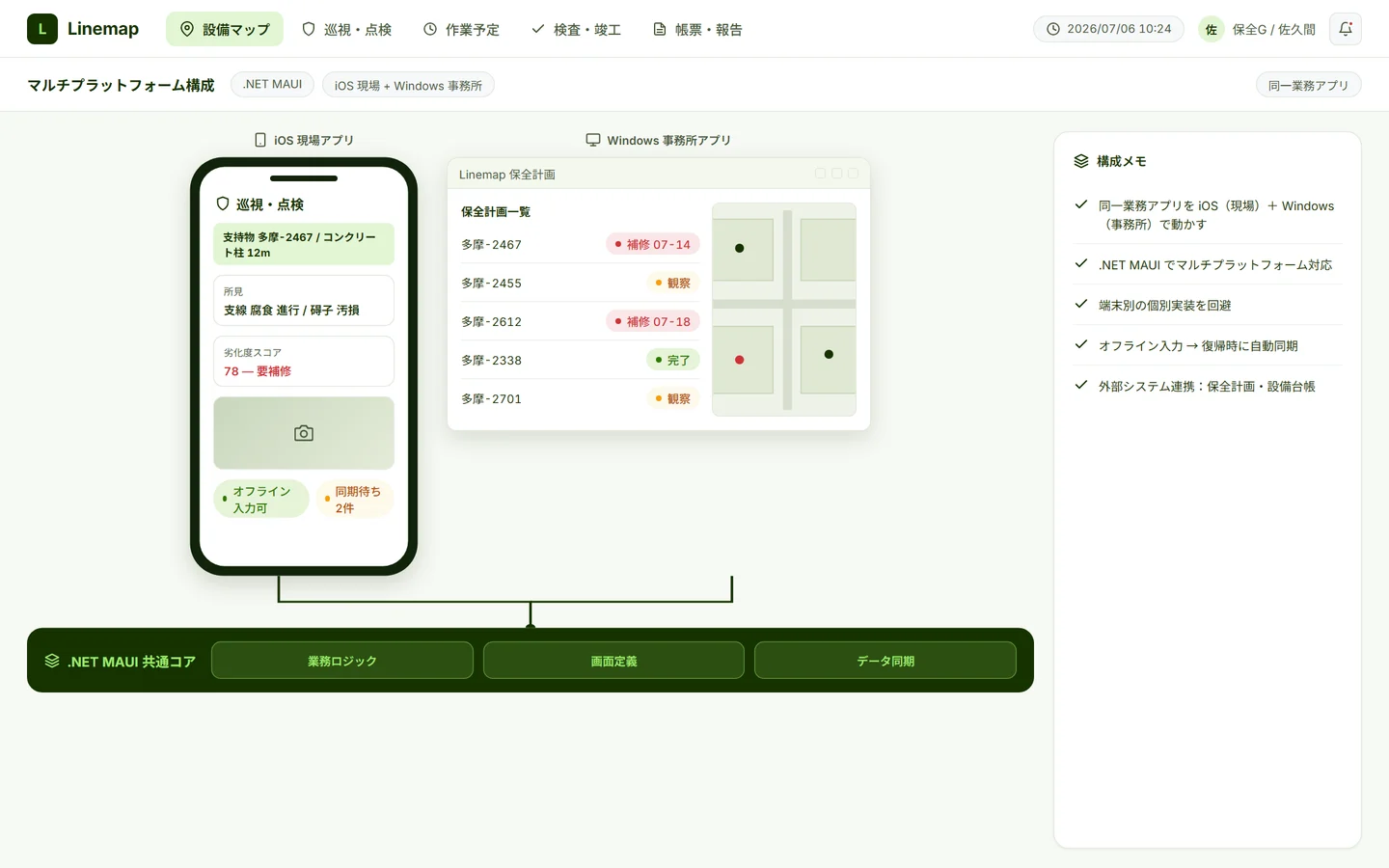
Task: Click the check icon next to オフライン入力 → 復帰時に自動同期
Action: point(1081,344)
